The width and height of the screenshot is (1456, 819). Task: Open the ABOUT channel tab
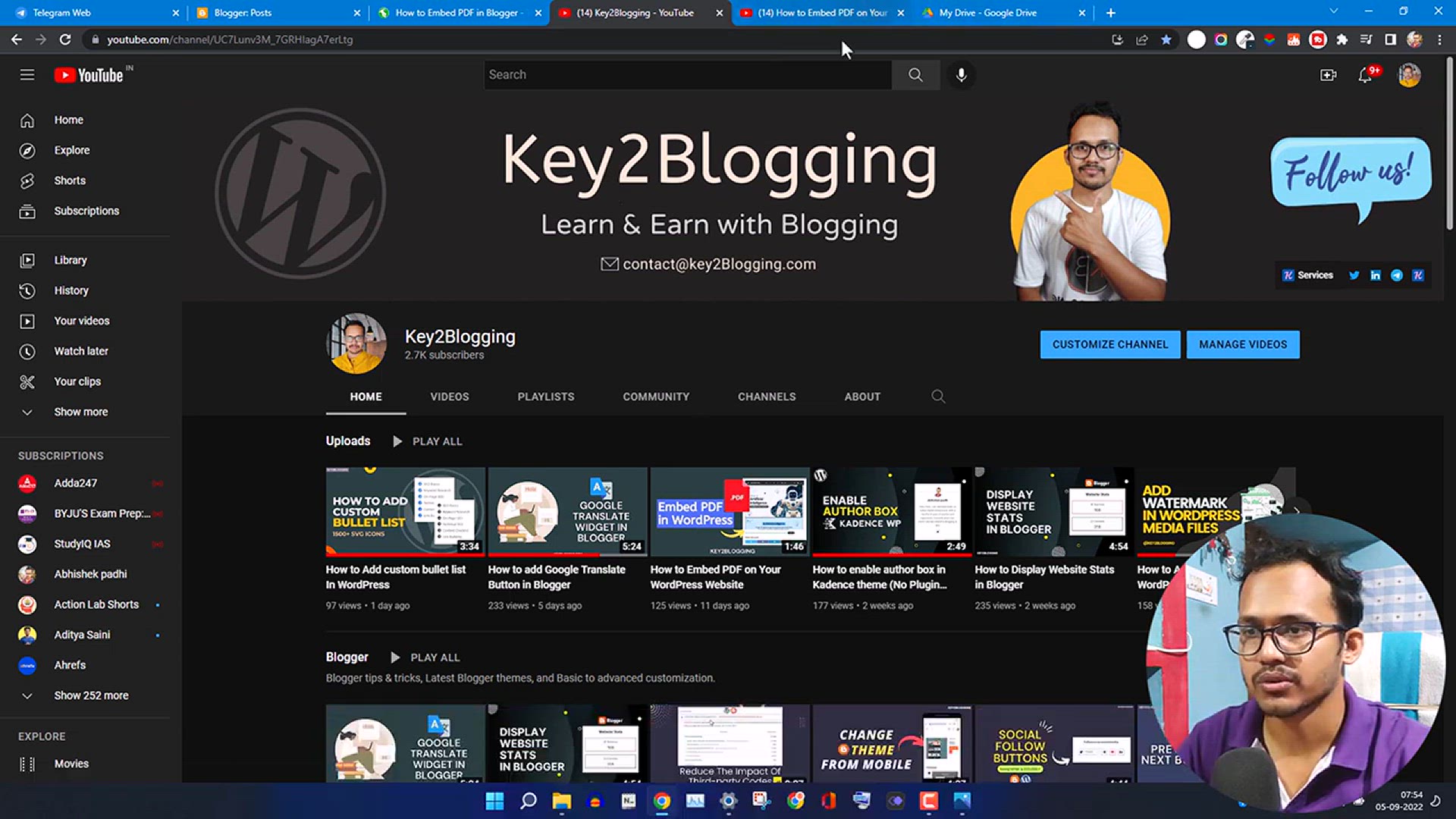pos(862,396)
